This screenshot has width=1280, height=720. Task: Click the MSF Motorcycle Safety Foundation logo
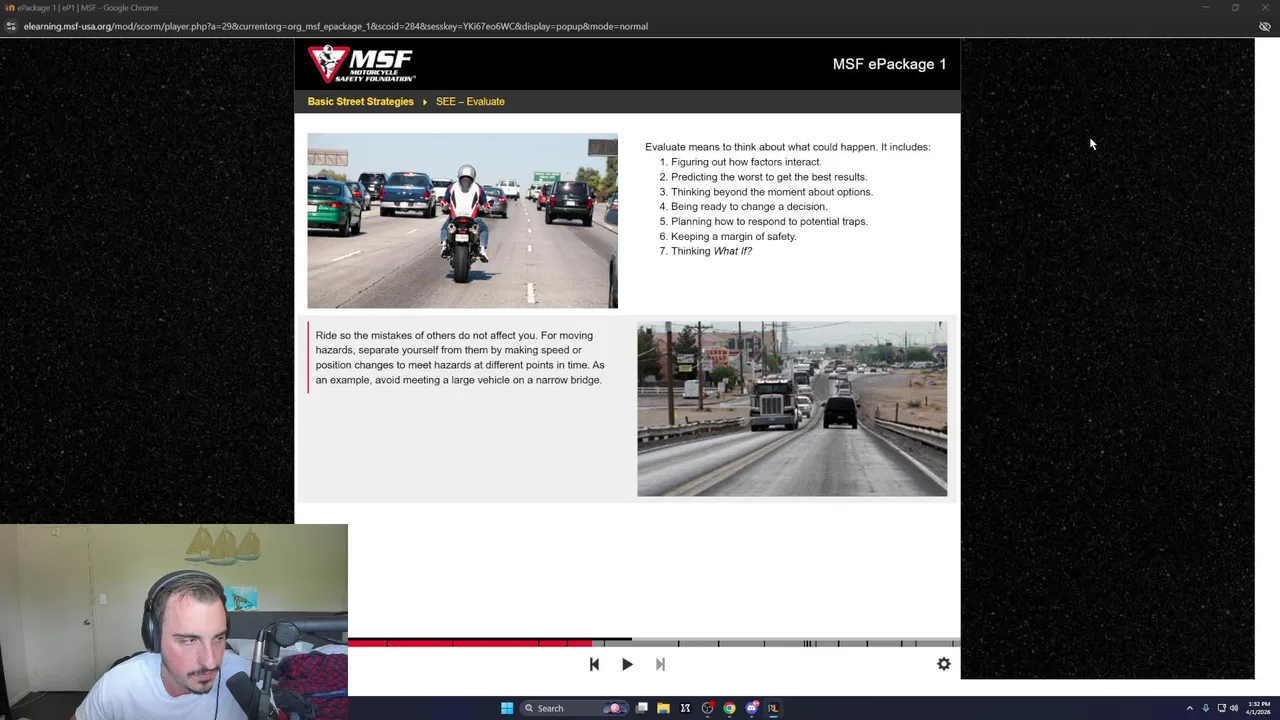[x=361, y=64]
